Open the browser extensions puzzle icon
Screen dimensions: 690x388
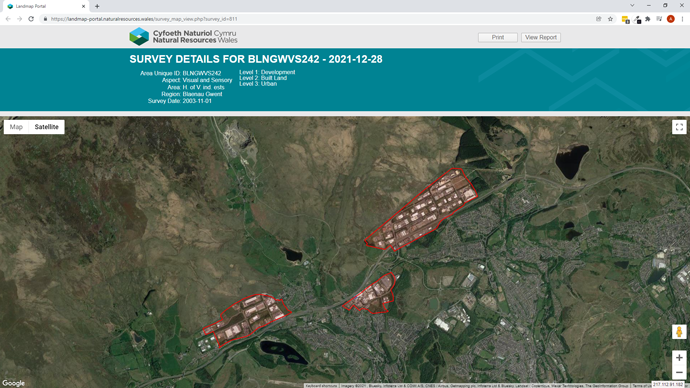pyautogui.click(x=648, y=19)
